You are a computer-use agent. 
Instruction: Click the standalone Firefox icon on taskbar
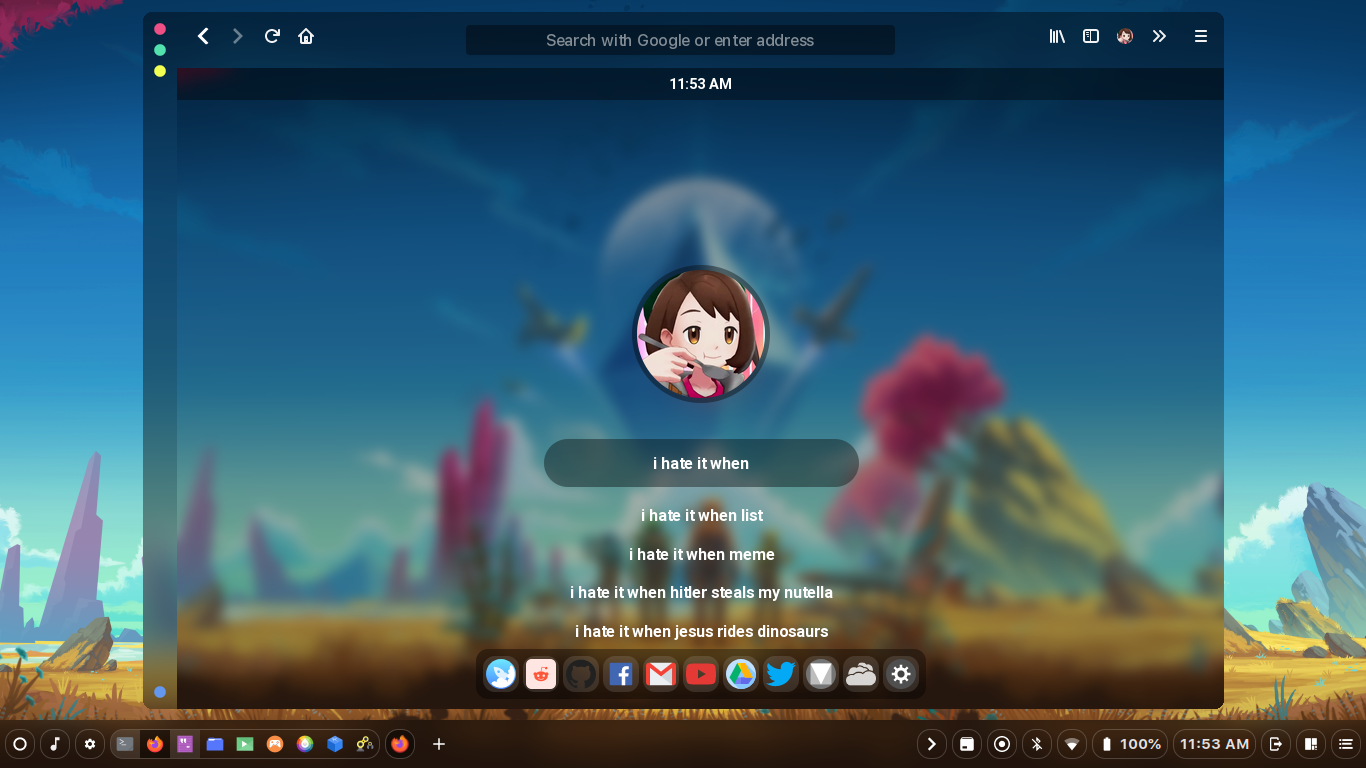click(x=400, y=744)
